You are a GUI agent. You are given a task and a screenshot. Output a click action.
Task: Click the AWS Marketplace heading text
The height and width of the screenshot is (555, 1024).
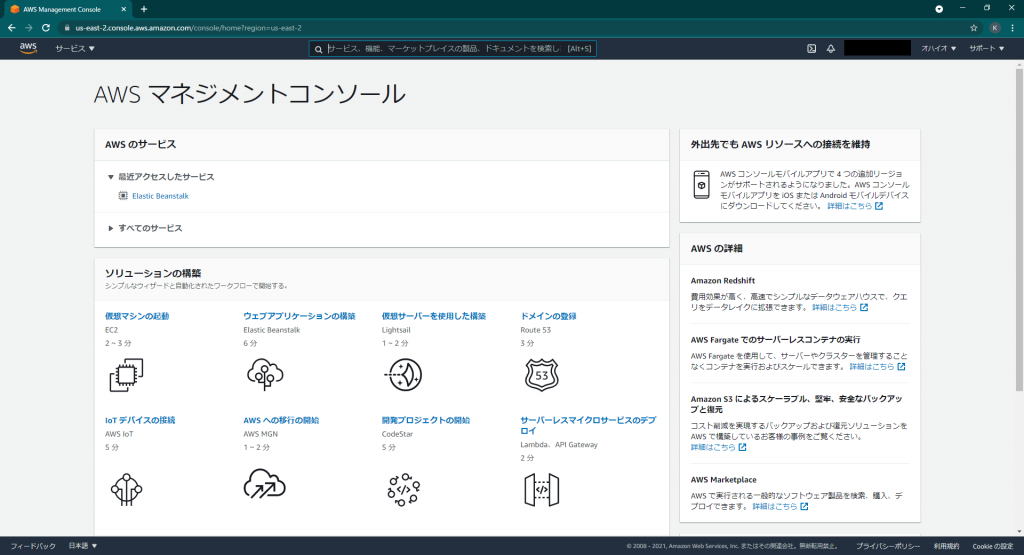[x=723, y=480]
